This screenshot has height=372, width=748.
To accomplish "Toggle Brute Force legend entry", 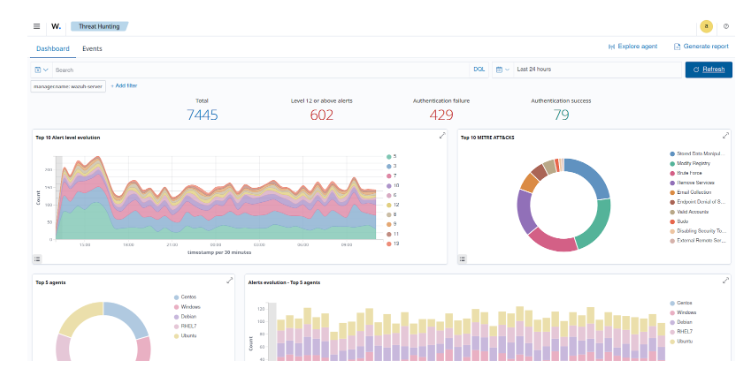I will tap(686, 173).
